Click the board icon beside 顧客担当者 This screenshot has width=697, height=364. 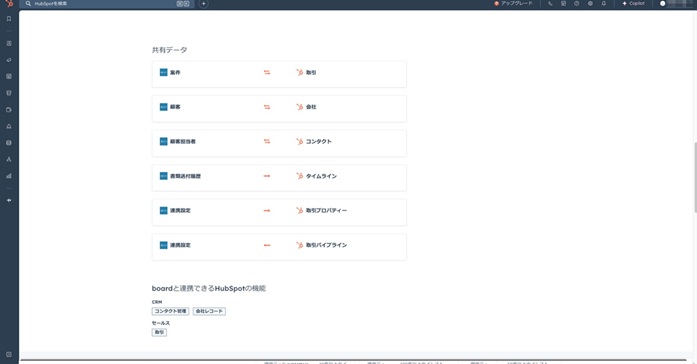(x=164, y=141)
